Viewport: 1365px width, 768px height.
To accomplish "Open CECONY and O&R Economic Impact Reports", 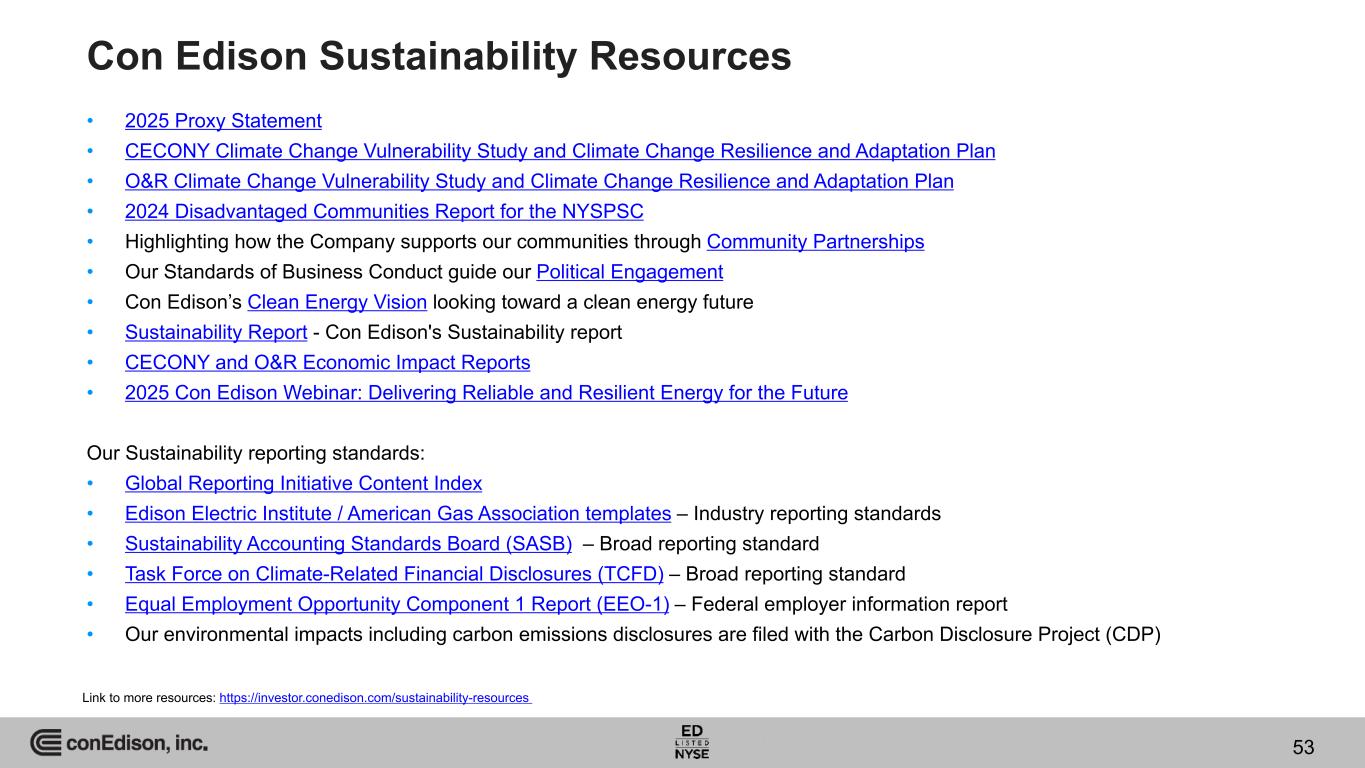I will pyautogui.click(x=327, y=362).
